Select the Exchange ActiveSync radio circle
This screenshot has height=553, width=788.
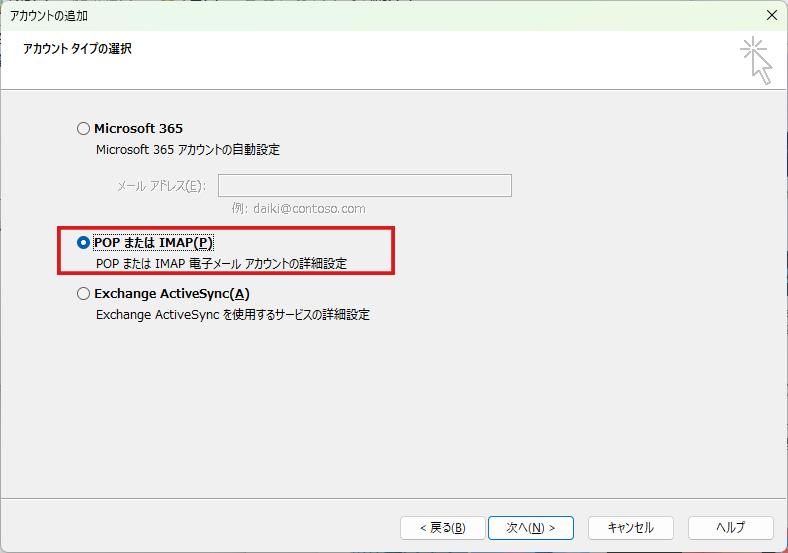click(83, 294)
